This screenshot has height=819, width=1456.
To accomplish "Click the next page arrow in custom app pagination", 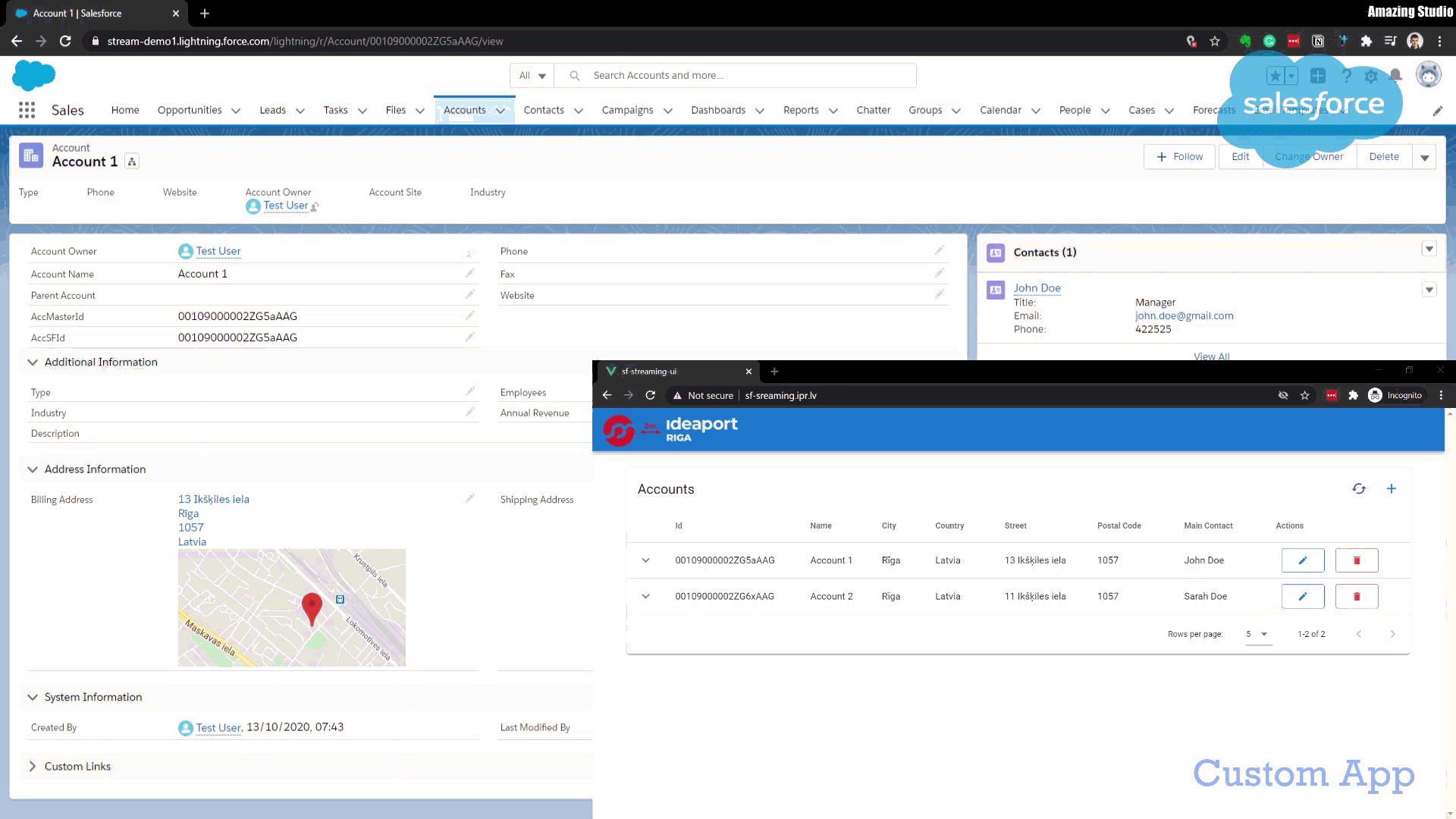I will coord(1392,634).
